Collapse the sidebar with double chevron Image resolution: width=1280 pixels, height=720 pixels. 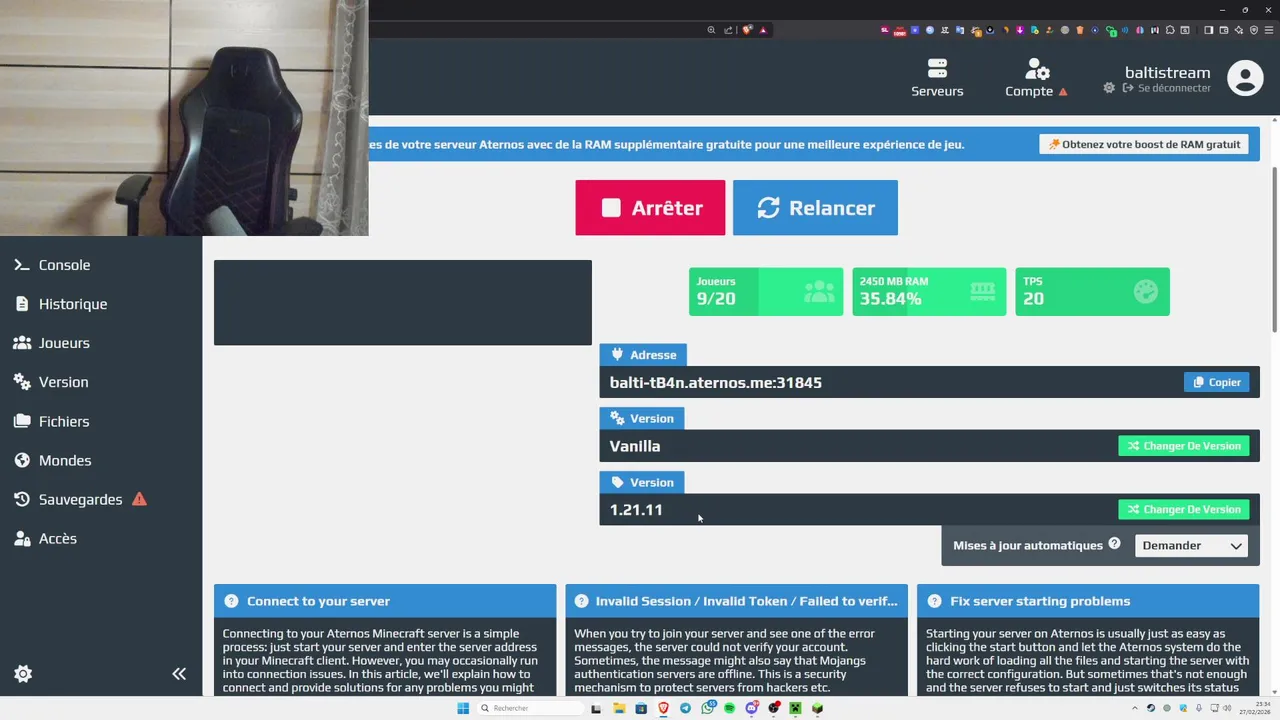pyautogui.click(x=179, y=674)
